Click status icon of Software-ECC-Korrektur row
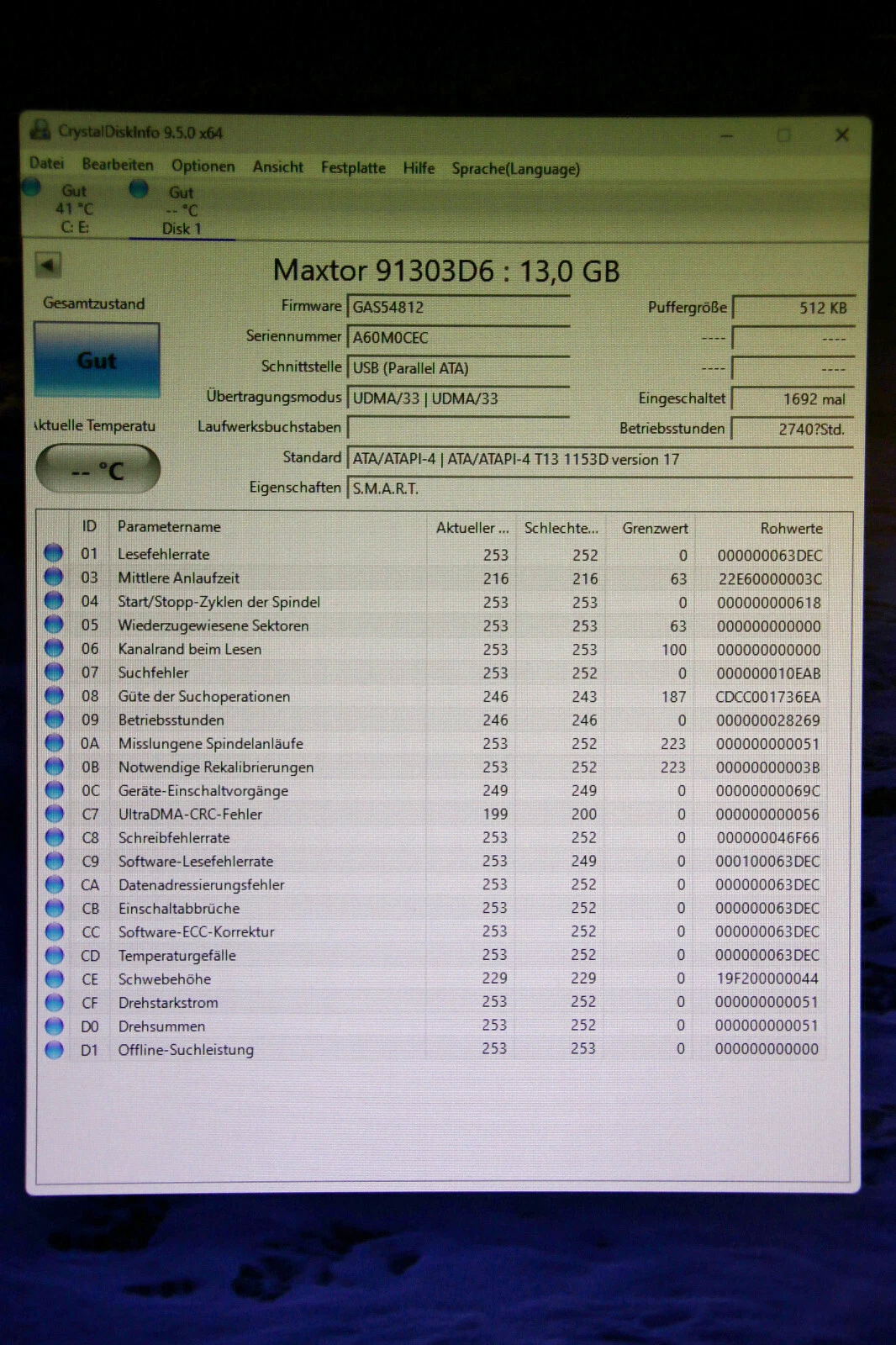This screenshot has height=1345, width=896. 54,931
